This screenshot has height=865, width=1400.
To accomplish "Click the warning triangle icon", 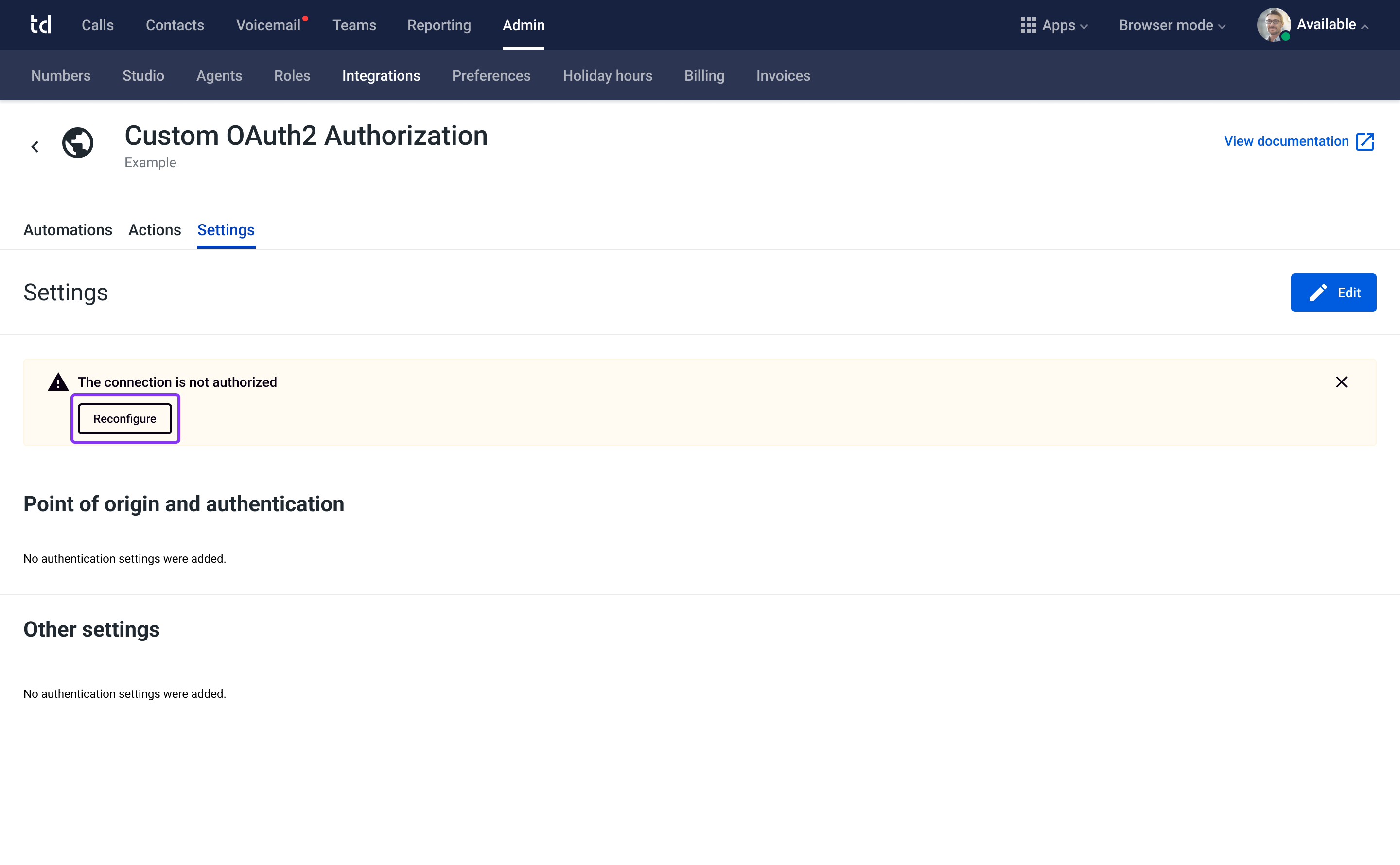I will [58, 382].
